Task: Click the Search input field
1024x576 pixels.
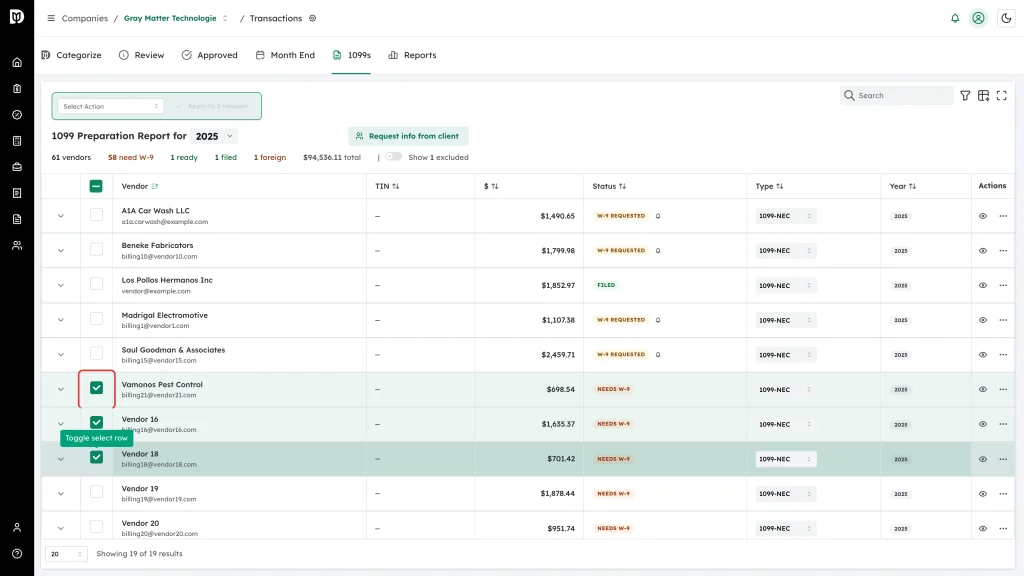Action: click(x=897, y=95)
